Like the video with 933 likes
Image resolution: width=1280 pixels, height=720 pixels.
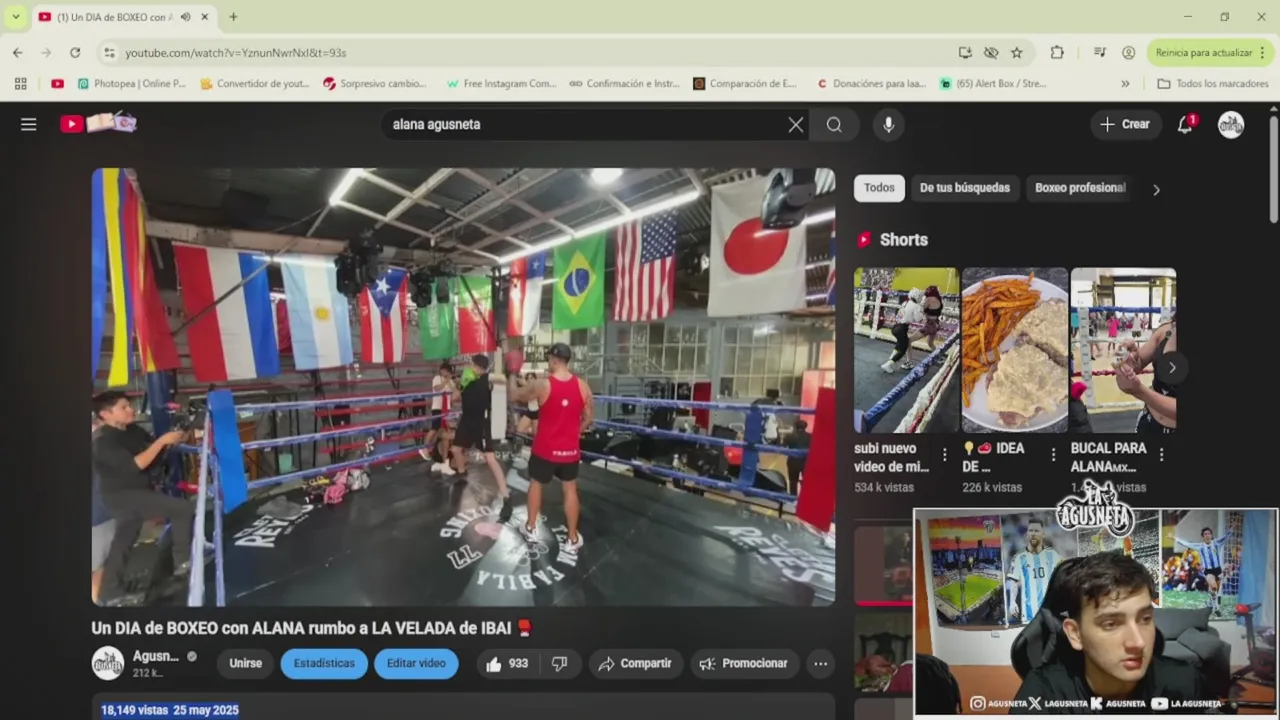coord(507,663)
